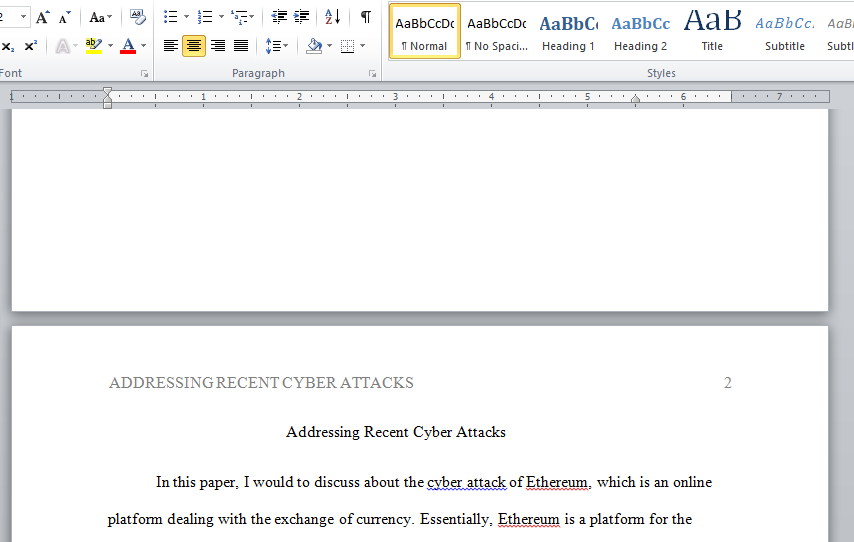Apply the Heading 1 style

pos(568,31)
